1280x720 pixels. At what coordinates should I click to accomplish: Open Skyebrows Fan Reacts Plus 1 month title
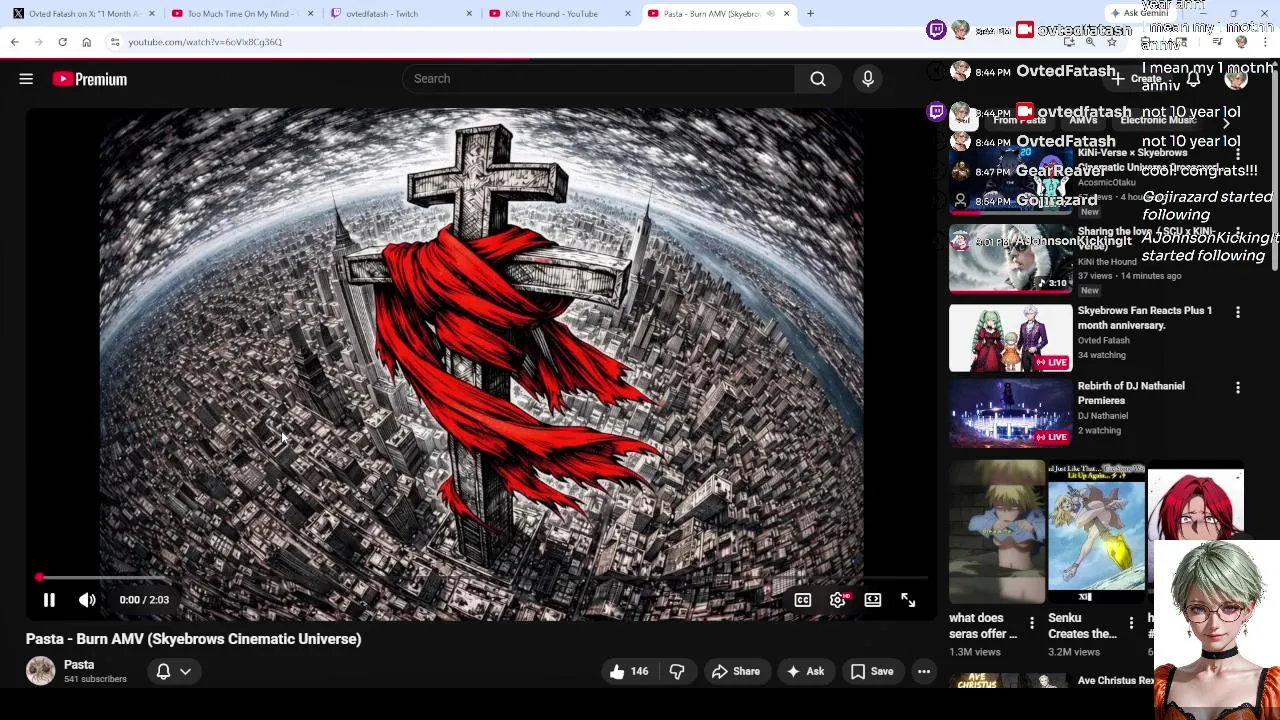[1145, 318]
